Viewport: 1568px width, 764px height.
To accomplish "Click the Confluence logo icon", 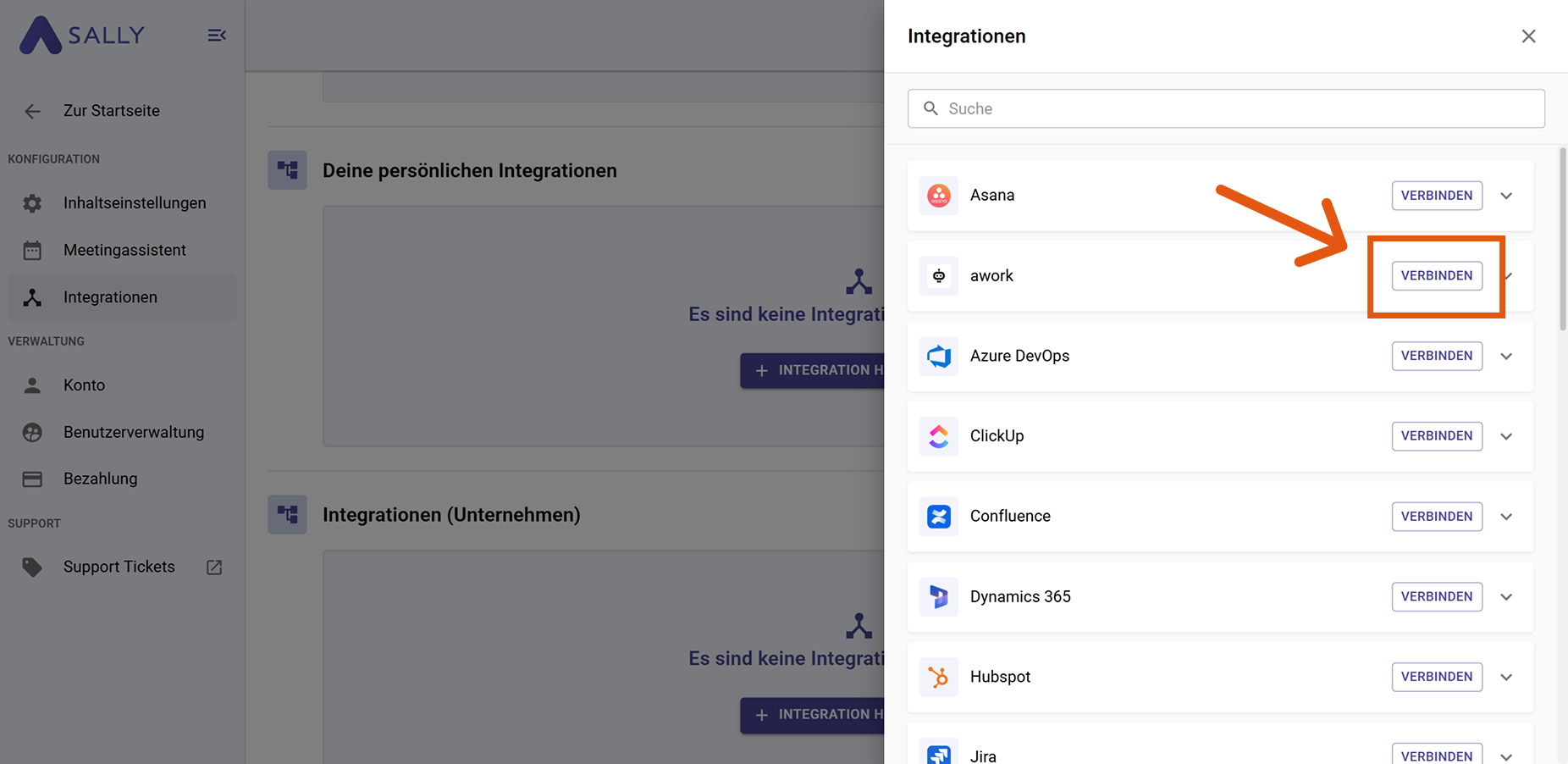I will 938,517.
